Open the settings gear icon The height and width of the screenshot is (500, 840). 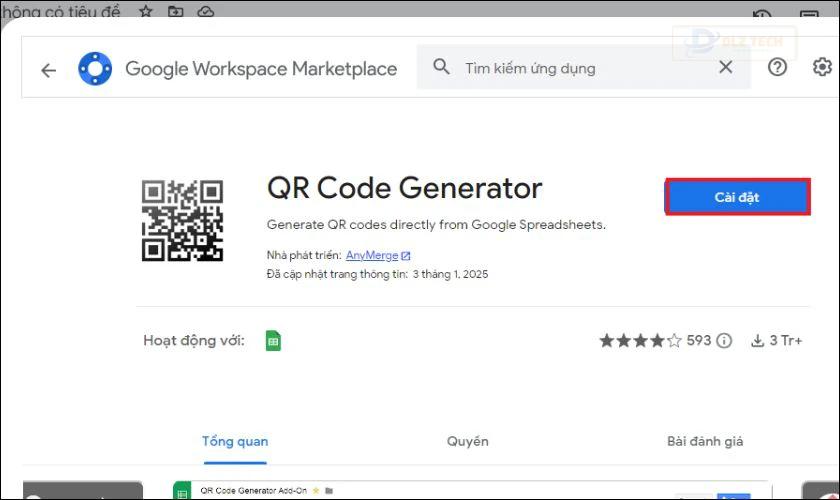tap(822, 67)
